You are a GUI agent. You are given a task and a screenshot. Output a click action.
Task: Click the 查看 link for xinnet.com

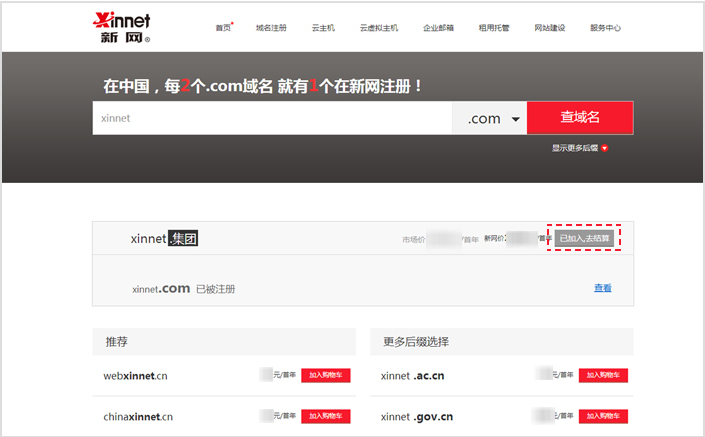602,288
